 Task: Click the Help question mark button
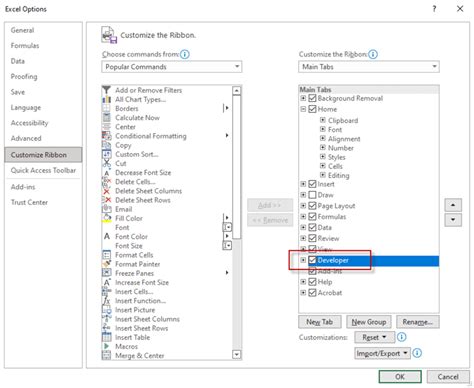click(434, 9)
